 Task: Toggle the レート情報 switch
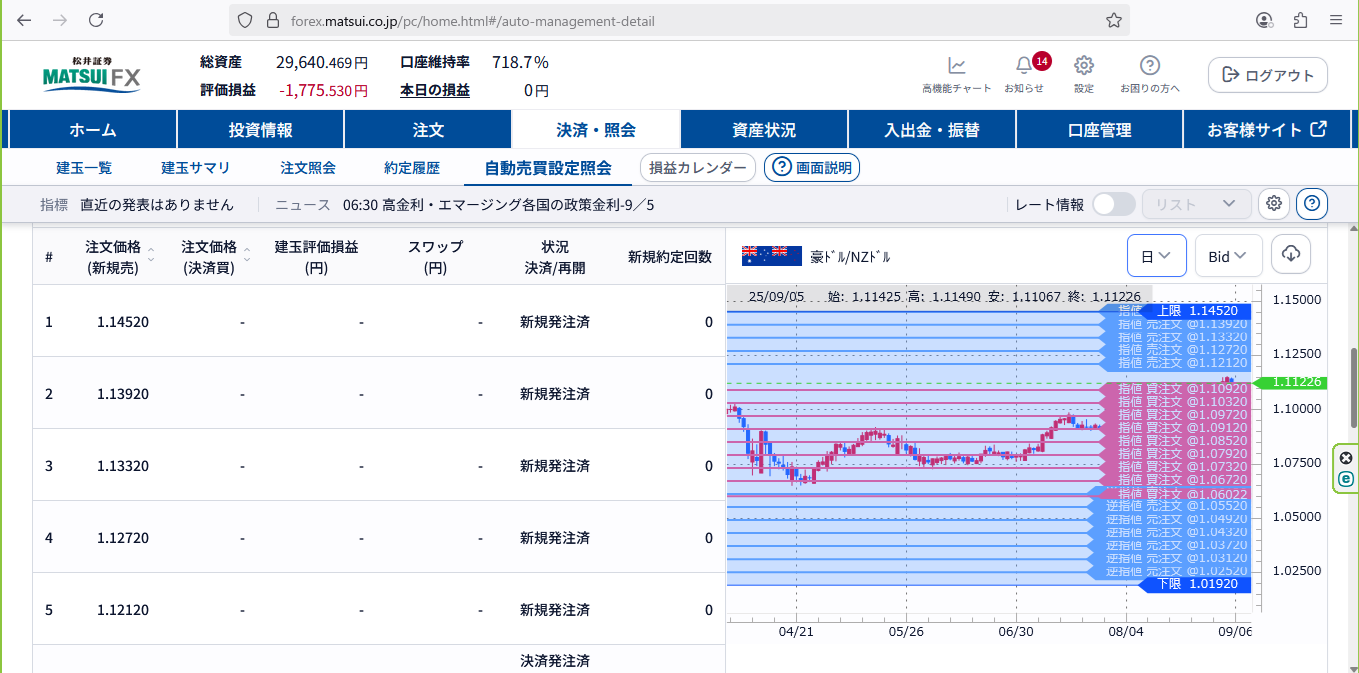coord(1113,204)
